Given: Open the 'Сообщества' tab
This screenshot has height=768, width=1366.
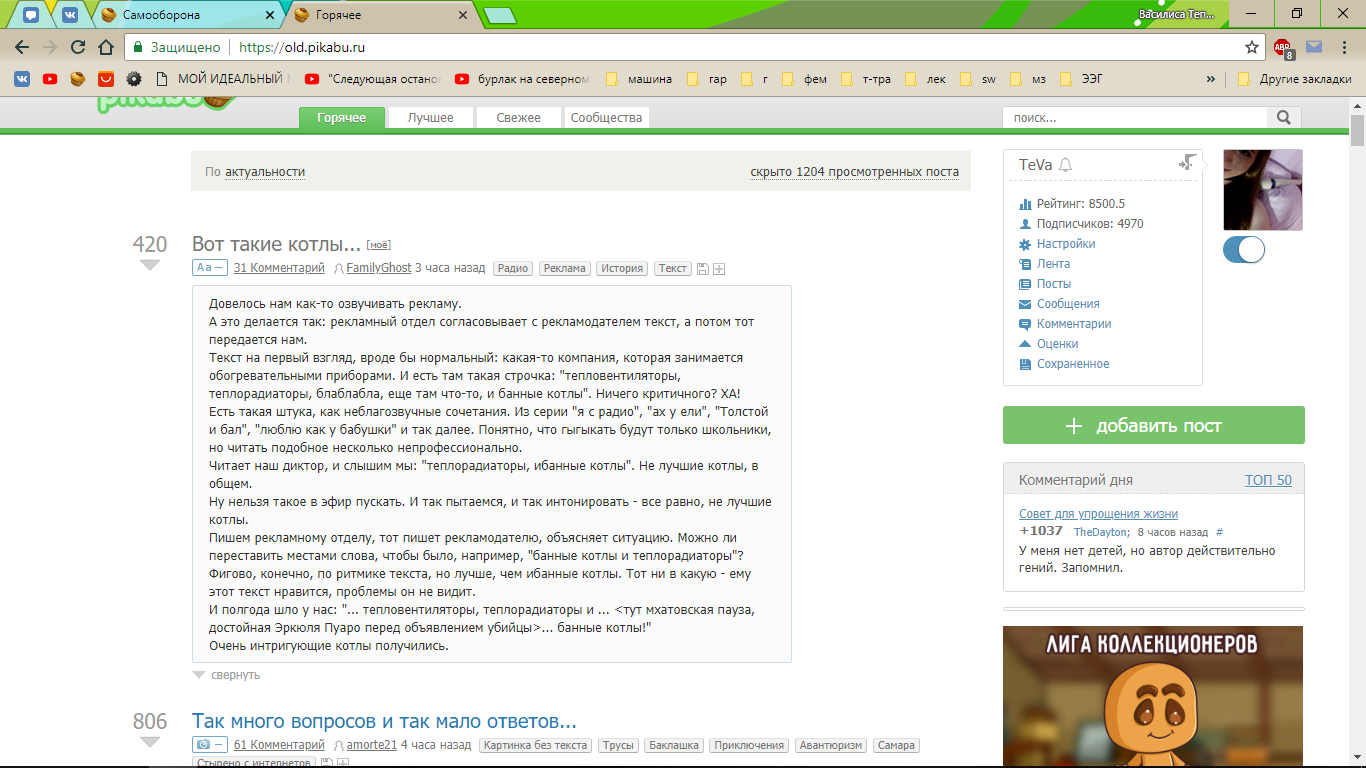Looking at the screenshot, I should pos(606,118).
